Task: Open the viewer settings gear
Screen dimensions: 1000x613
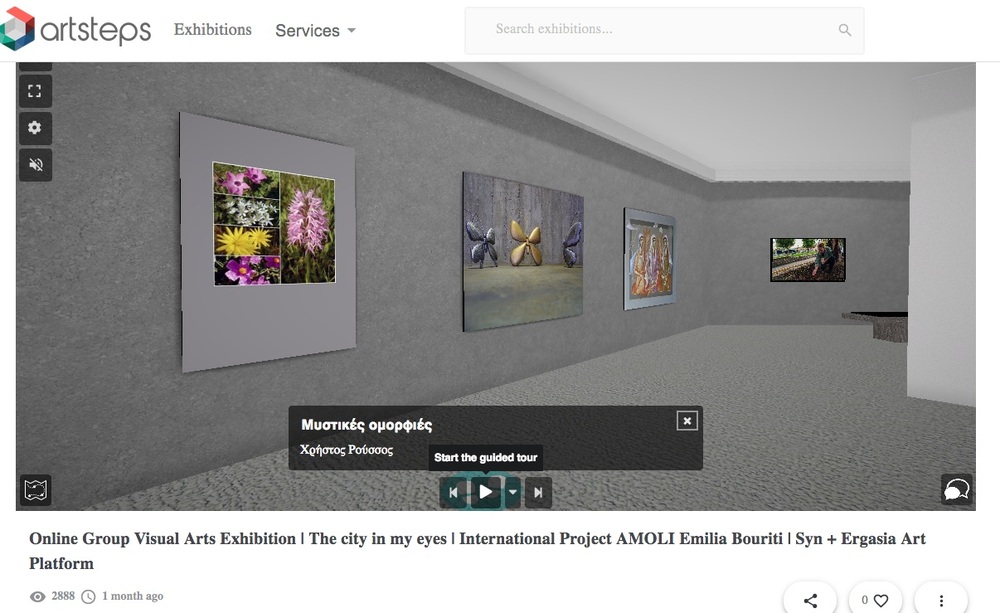Action: pos(35,128)
